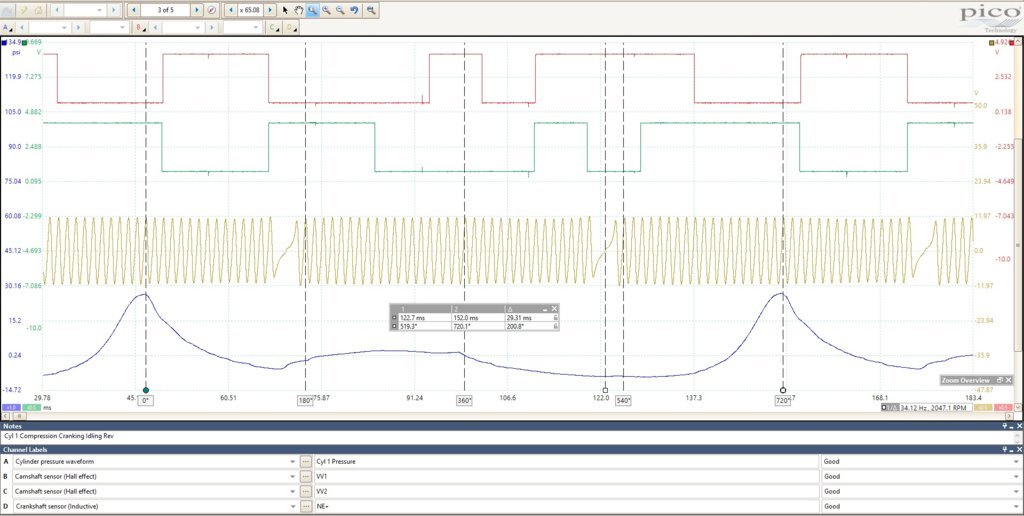Step Channel B range down
This screenshot has height=516, width=1024.
[x=155, y=28]
